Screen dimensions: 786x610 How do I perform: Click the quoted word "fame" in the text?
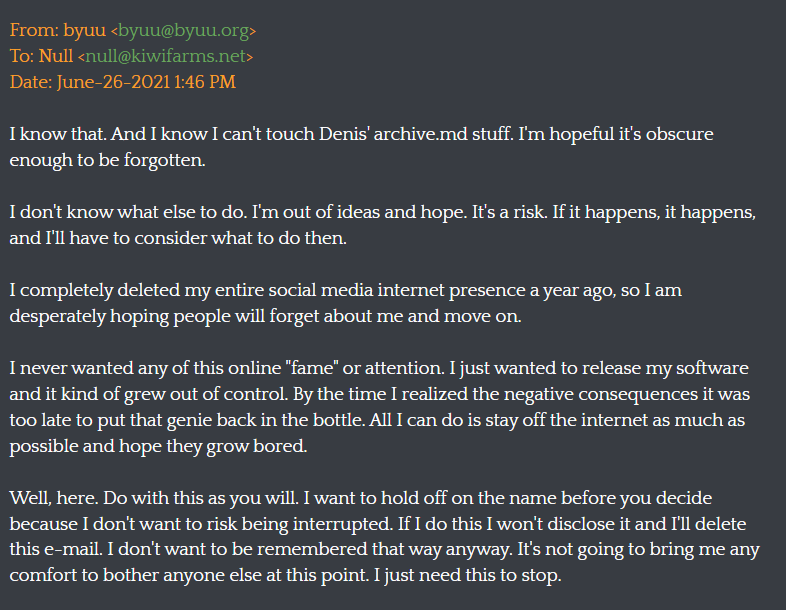(x=312, y=368)
